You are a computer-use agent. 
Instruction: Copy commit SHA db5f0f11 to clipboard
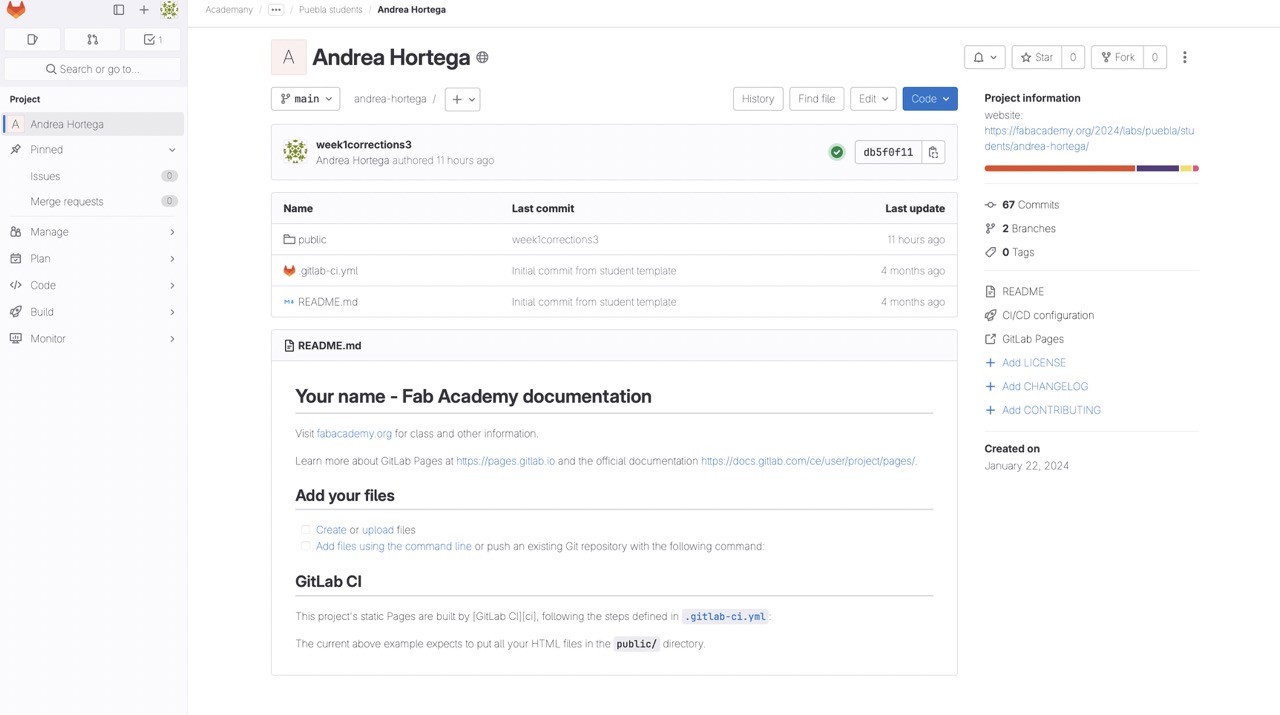tap(933, 152)
